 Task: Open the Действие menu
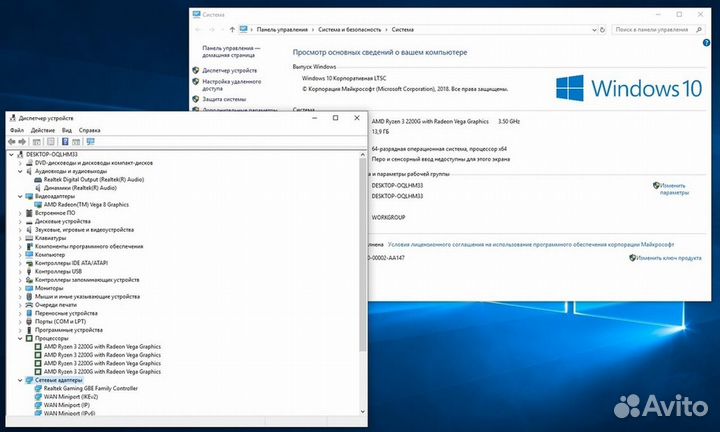click(x=43, y=130)
